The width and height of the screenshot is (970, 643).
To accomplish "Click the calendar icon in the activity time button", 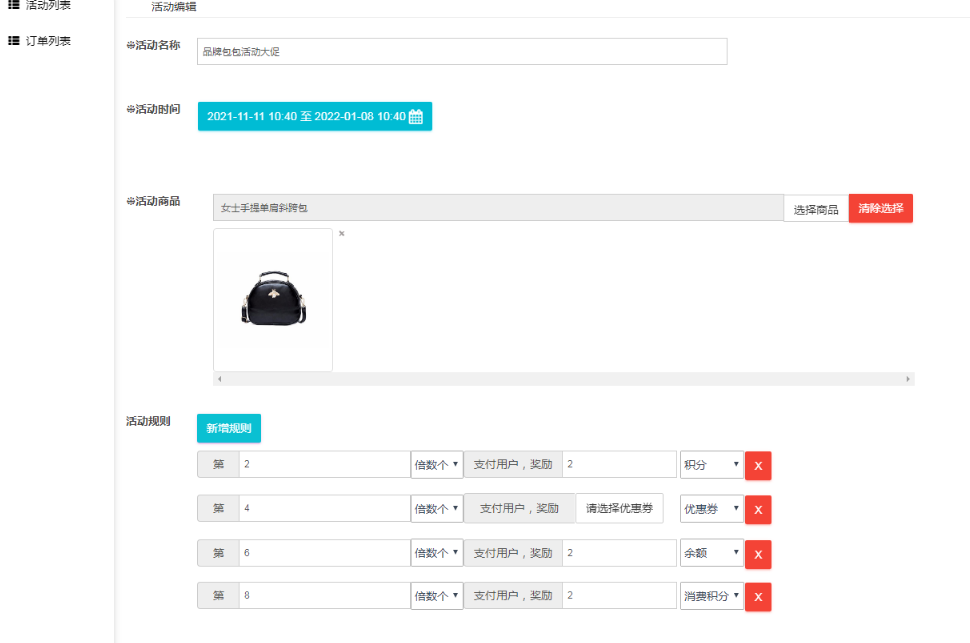I will [416, 117].
